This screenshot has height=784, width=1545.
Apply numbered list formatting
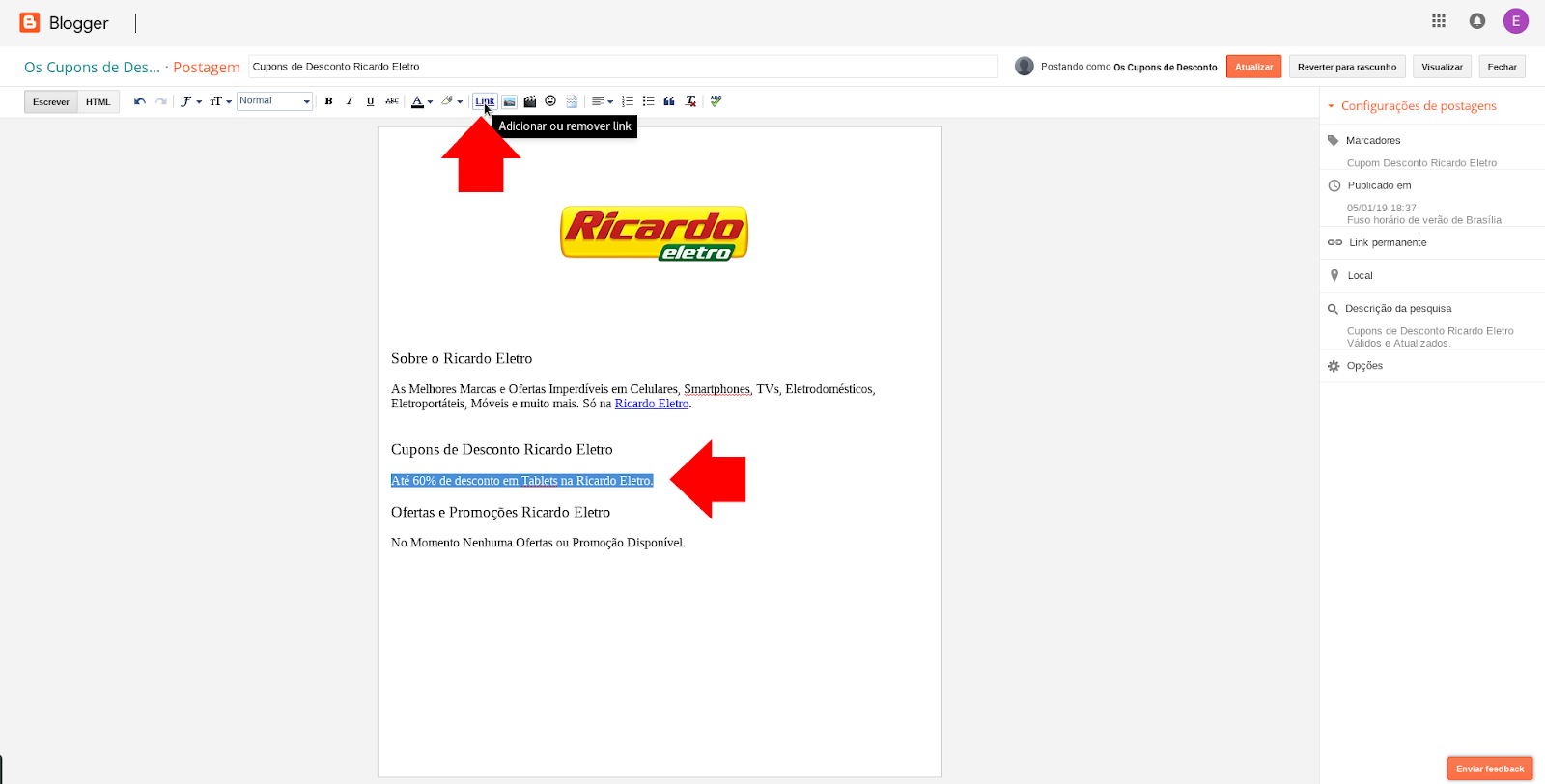tap(628, 101)
